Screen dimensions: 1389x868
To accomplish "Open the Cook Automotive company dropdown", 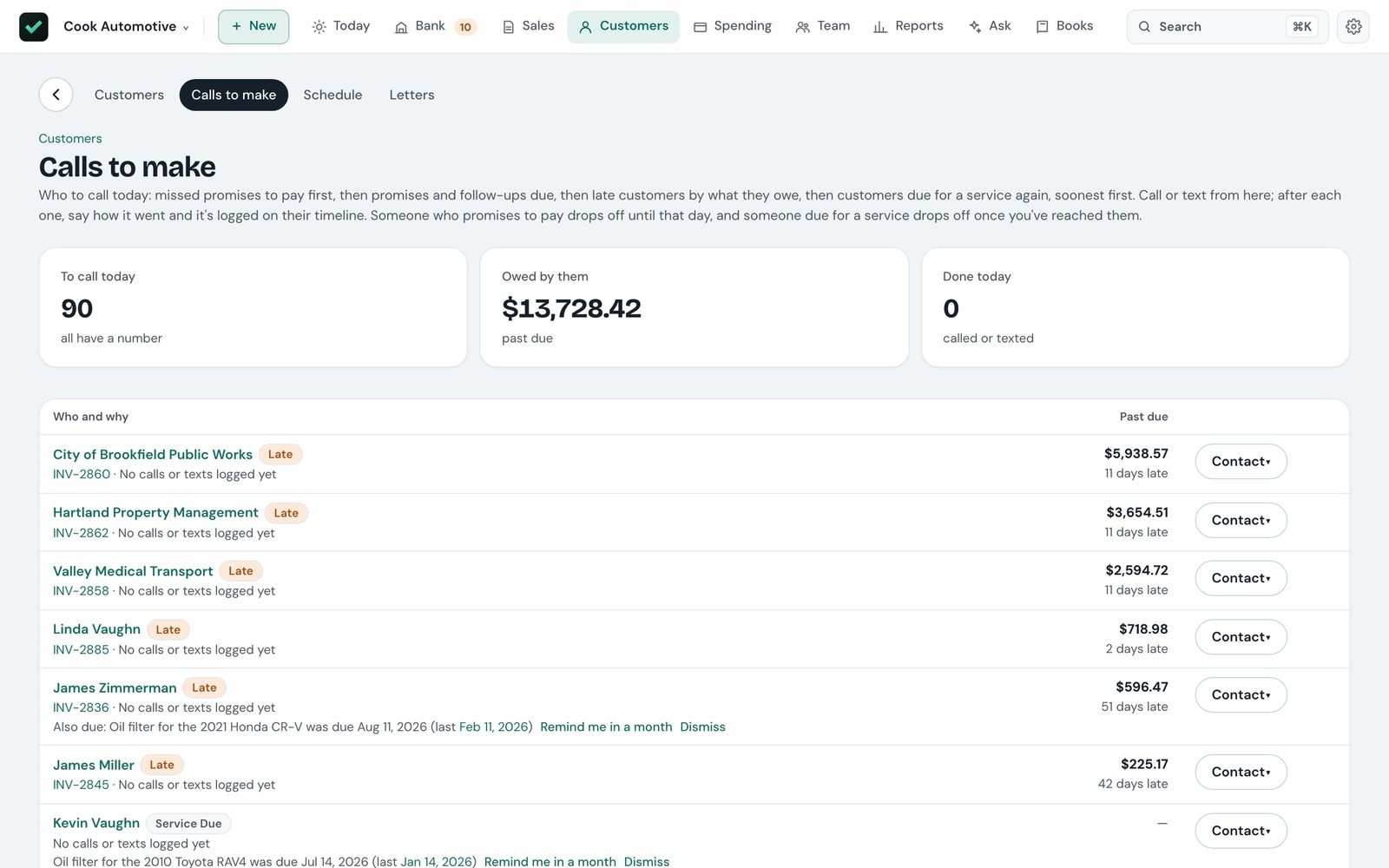I will (x=126, y=27).
